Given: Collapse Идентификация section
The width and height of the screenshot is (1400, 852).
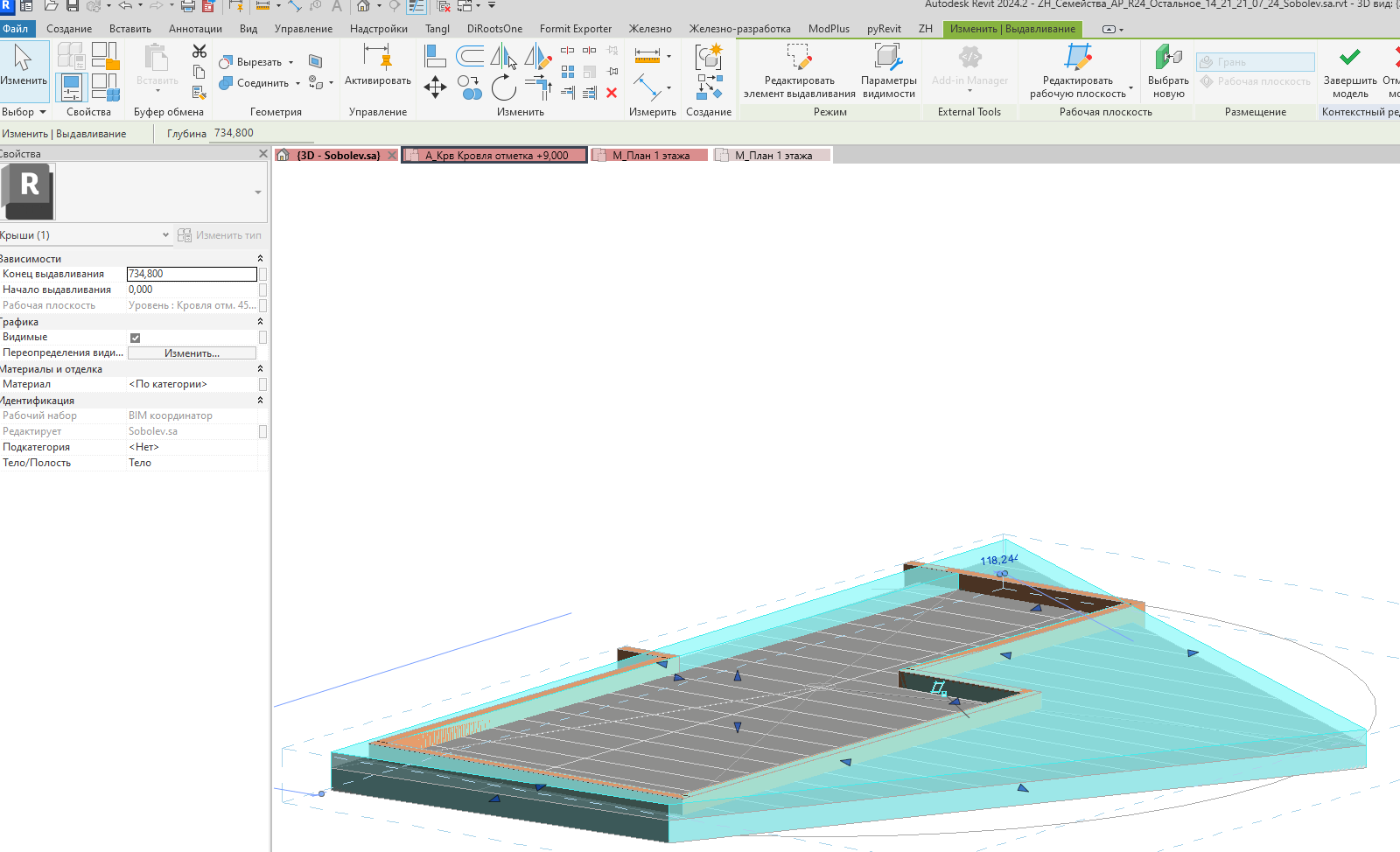Looking at the screenshot, I should click(260, 401).
